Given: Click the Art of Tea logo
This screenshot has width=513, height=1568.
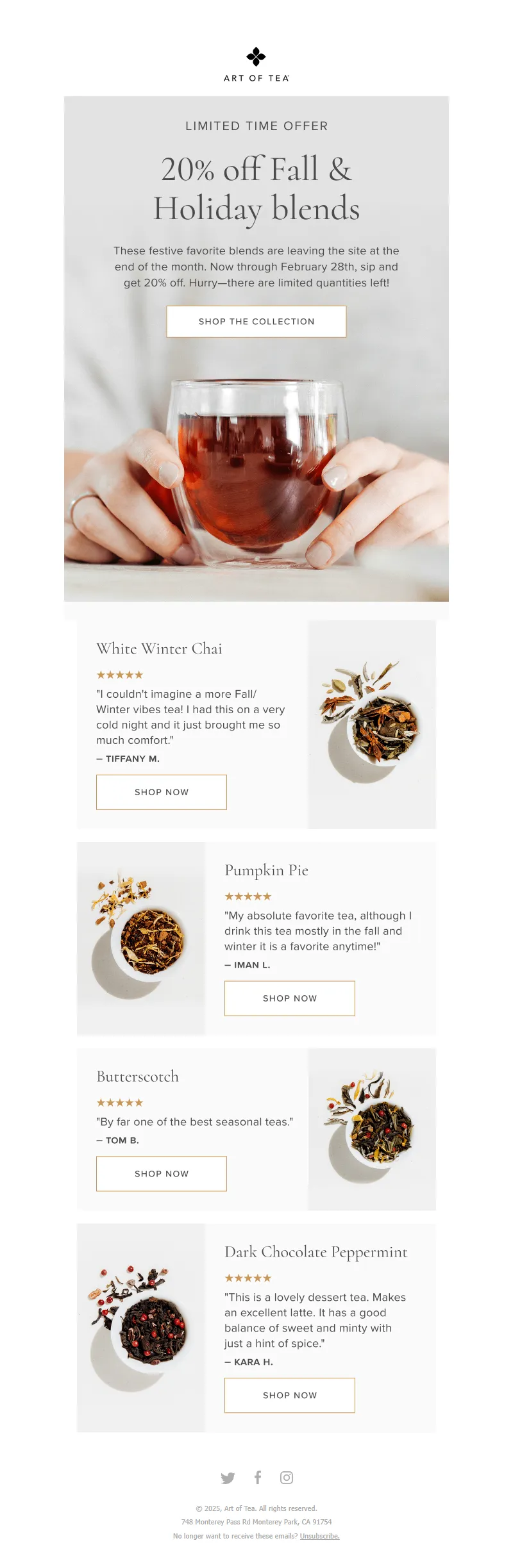Looking at the screenshot, I should (x=256, y=64).
